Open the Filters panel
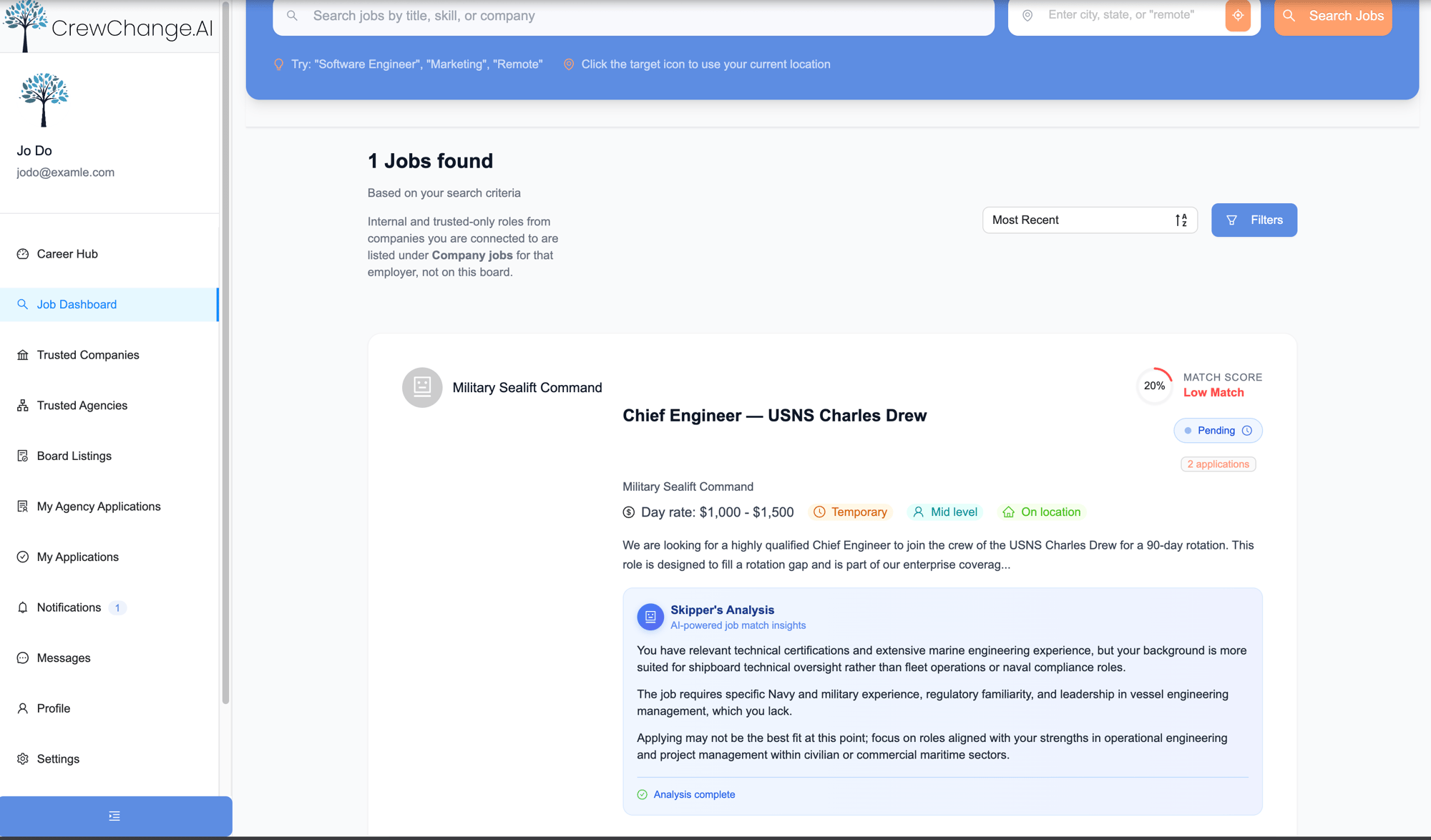This screenshot has width=1431, height=840. pyautogui.click(x=1254, y=220)
